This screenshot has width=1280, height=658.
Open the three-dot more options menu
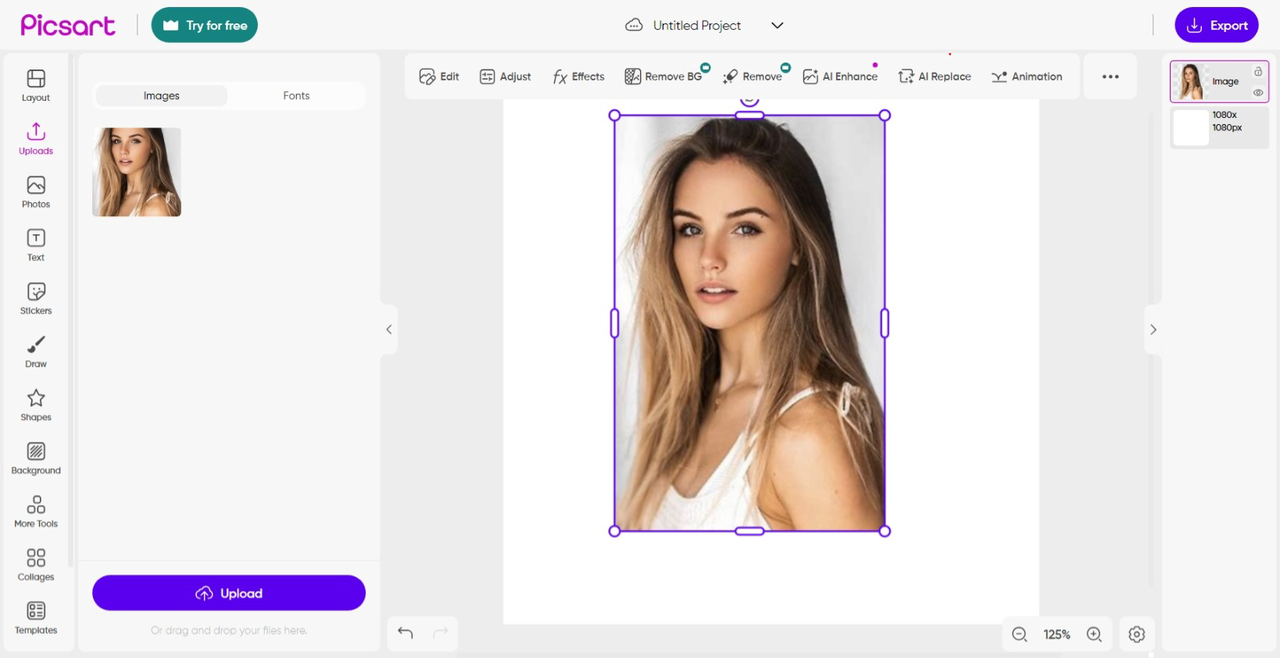(1110, 76)
